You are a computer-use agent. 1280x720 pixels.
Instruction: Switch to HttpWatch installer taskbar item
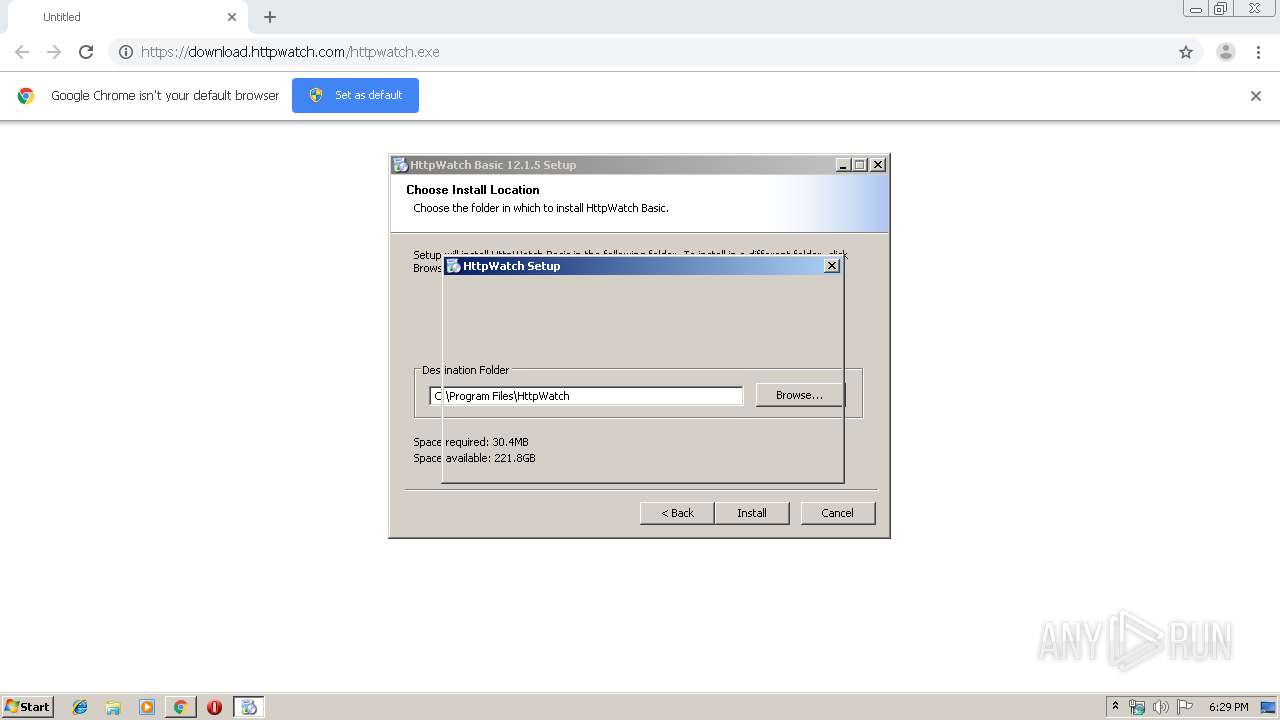[249, 707]
